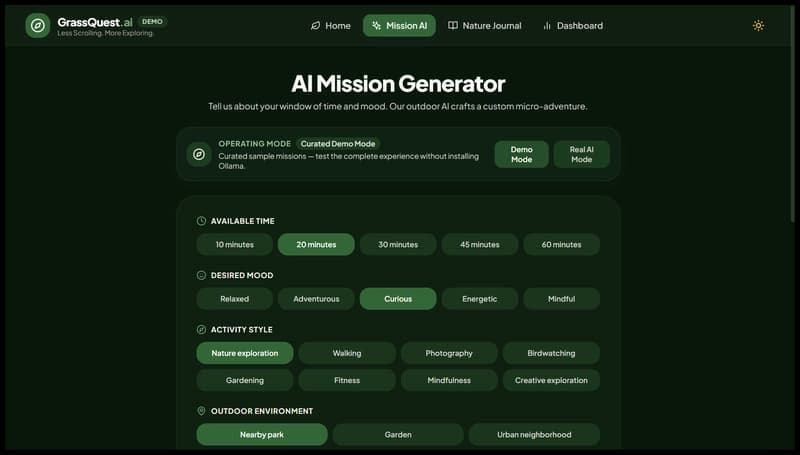This screenshot has height=455, width=800.
Task: Click the book icon in Nature Journal tab
Action: 453,26
